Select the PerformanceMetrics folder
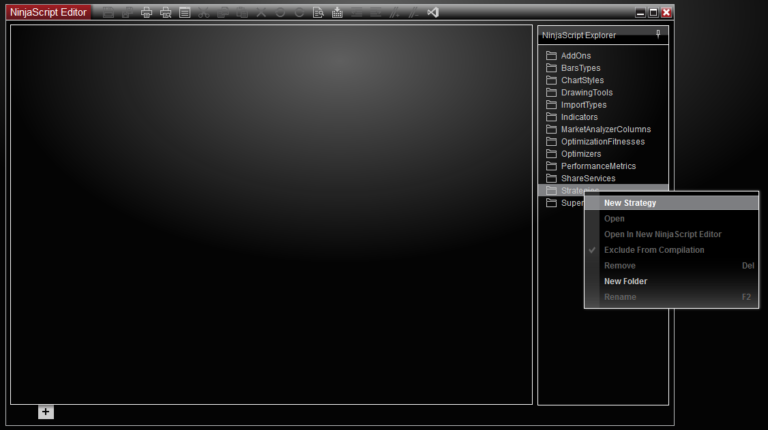Viewport: 768px width, 430px height. coord(598,166)
